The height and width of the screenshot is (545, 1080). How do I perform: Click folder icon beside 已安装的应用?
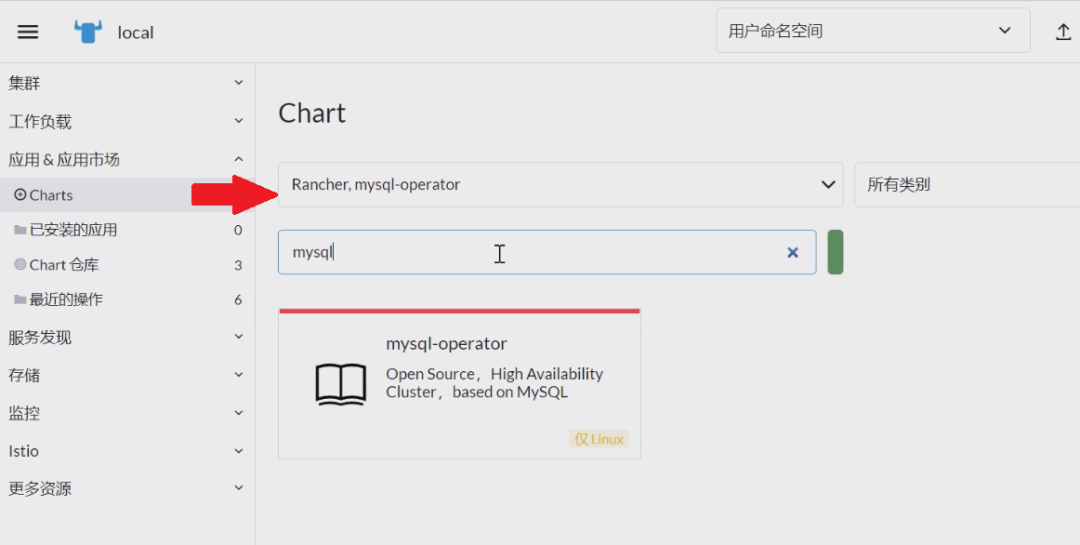[20, 229]
